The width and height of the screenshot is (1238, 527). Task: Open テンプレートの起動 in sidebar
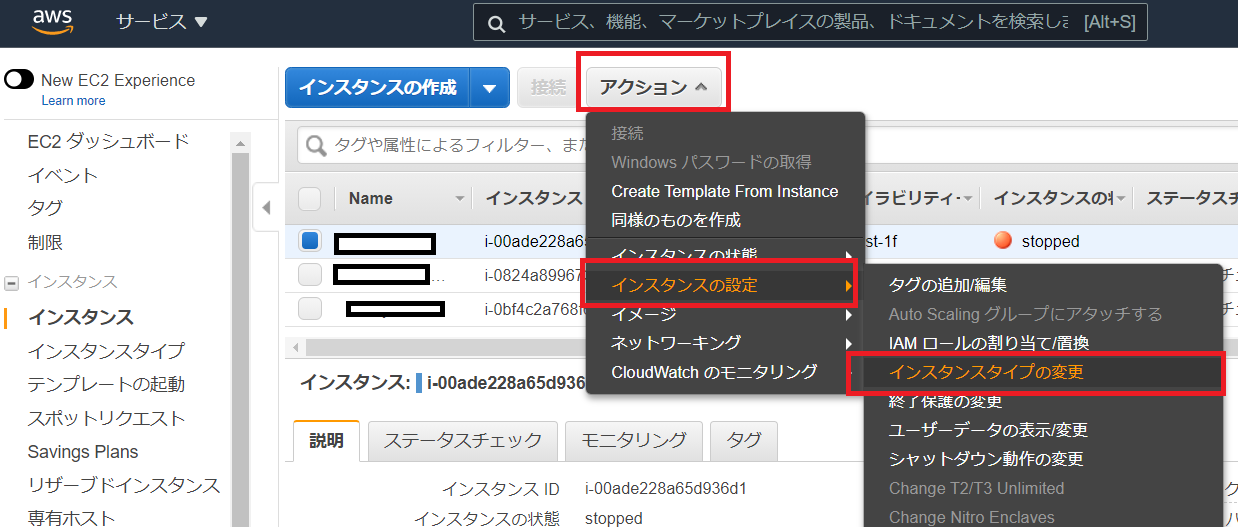[x=106, y=384]
